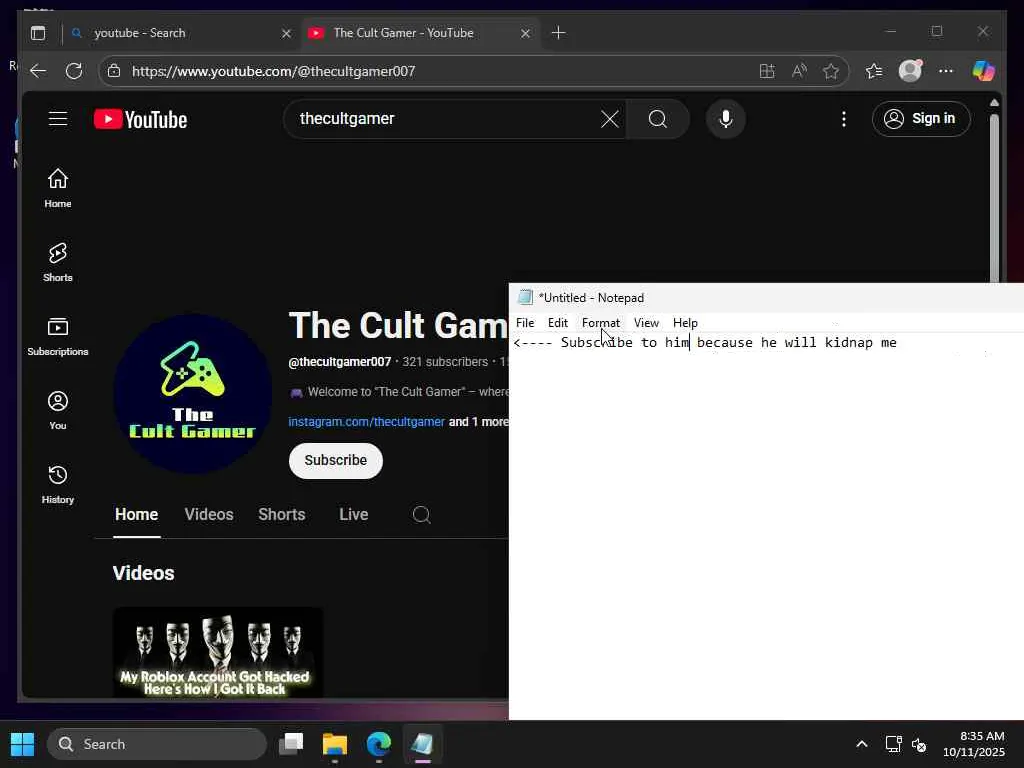Switch to Notepad on the taskbar
The image size is (1024, 768).
[422, 744]
